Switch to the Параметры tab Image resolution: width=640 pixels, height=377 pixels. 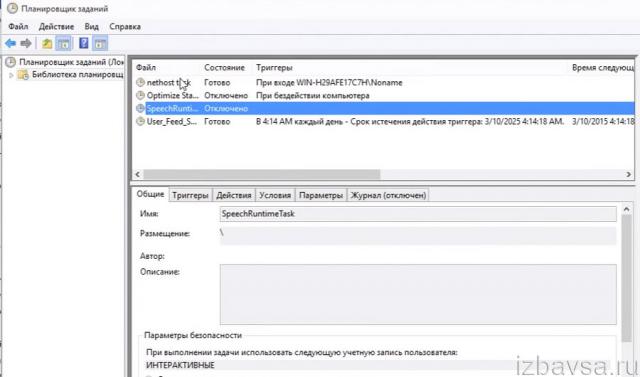321,195
